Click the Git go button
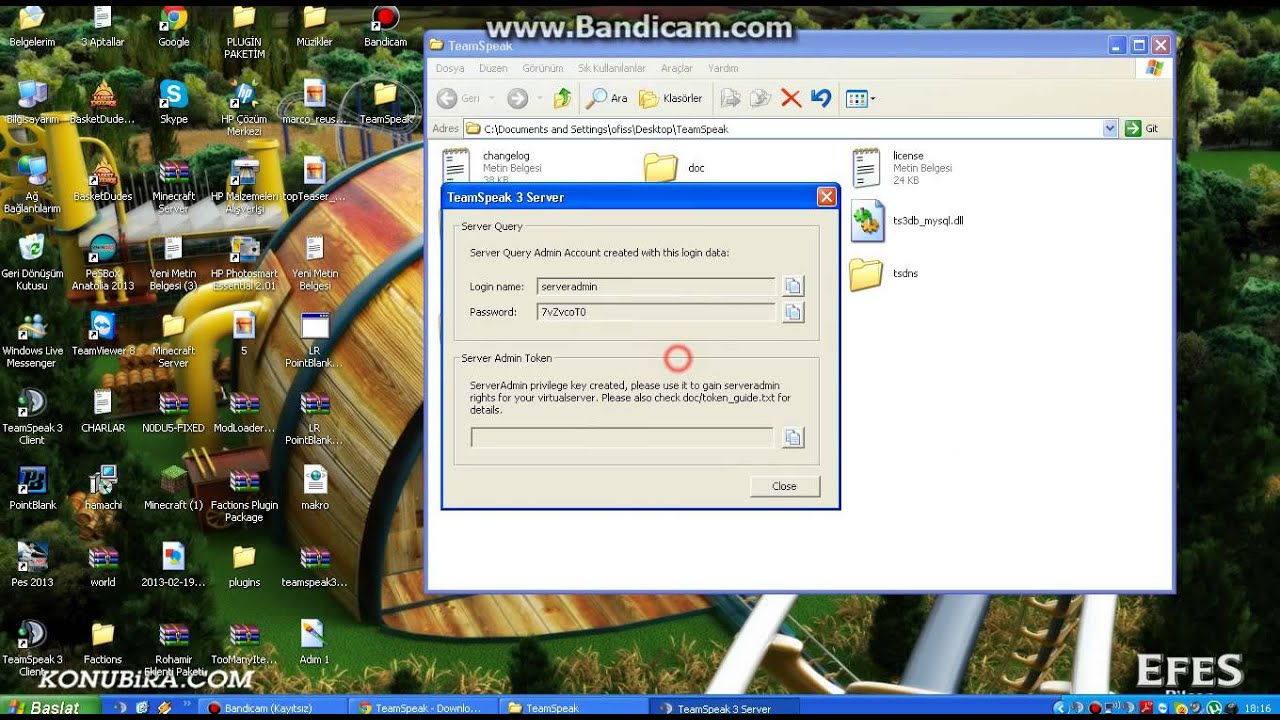Image resolution: width=1280 pixels, height=720 pixels. (1142, 129)
